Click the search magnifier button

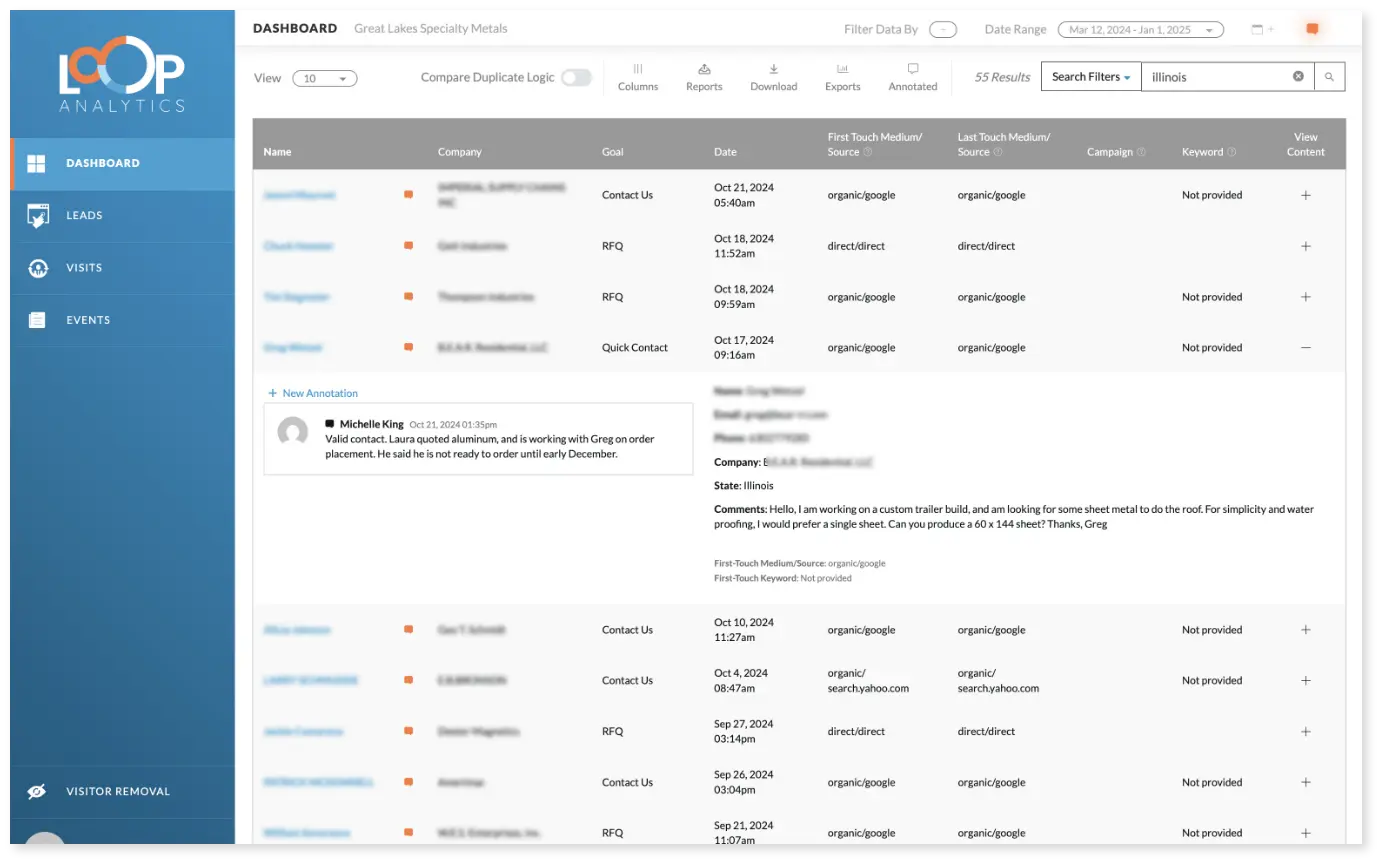pos(1329,77)
